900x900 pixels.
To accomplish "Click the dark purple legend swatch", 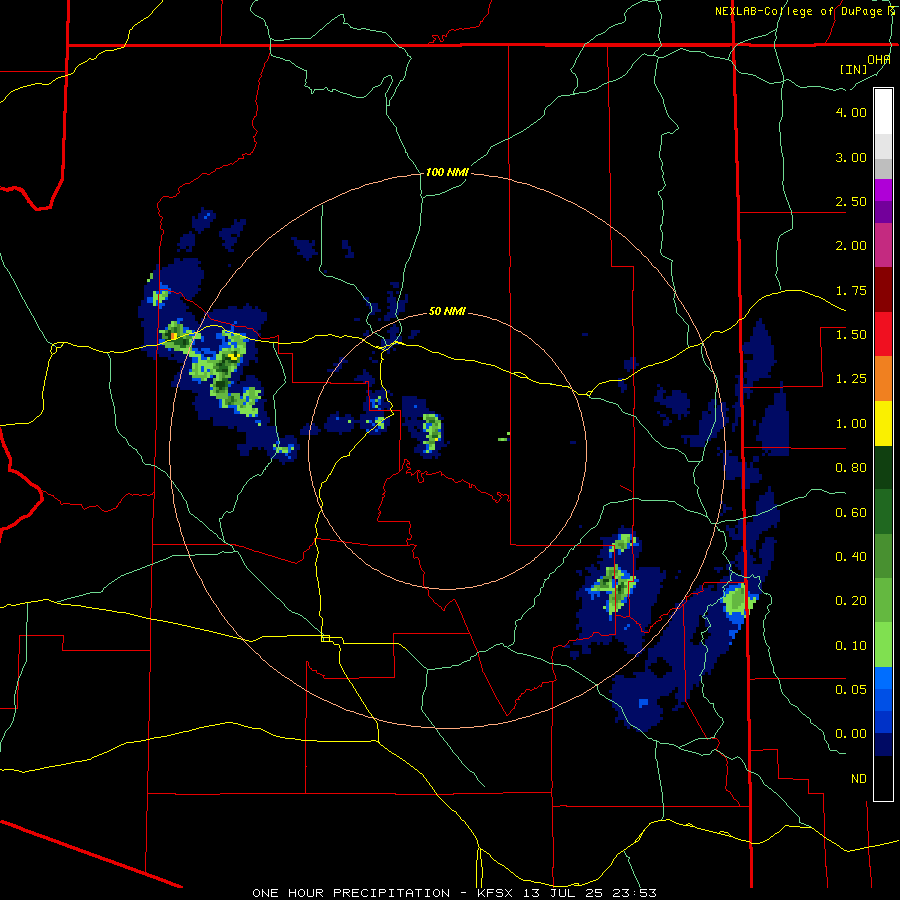I will tap(883, 212).
